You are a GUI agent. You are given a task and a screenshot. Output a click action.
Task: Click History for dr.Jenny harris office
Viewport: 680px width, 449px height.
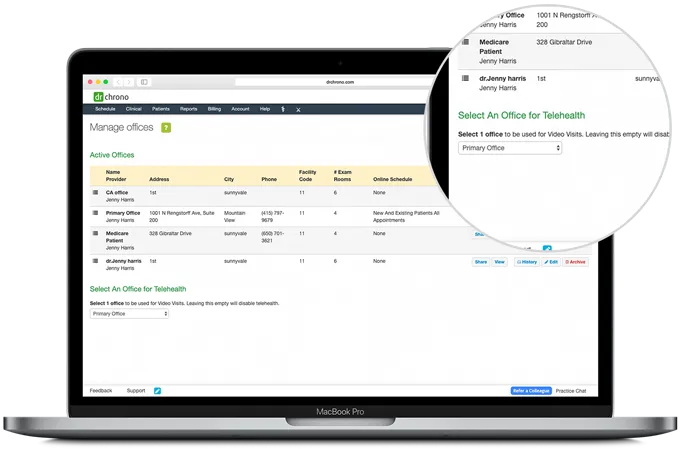[x=527, y=262]
